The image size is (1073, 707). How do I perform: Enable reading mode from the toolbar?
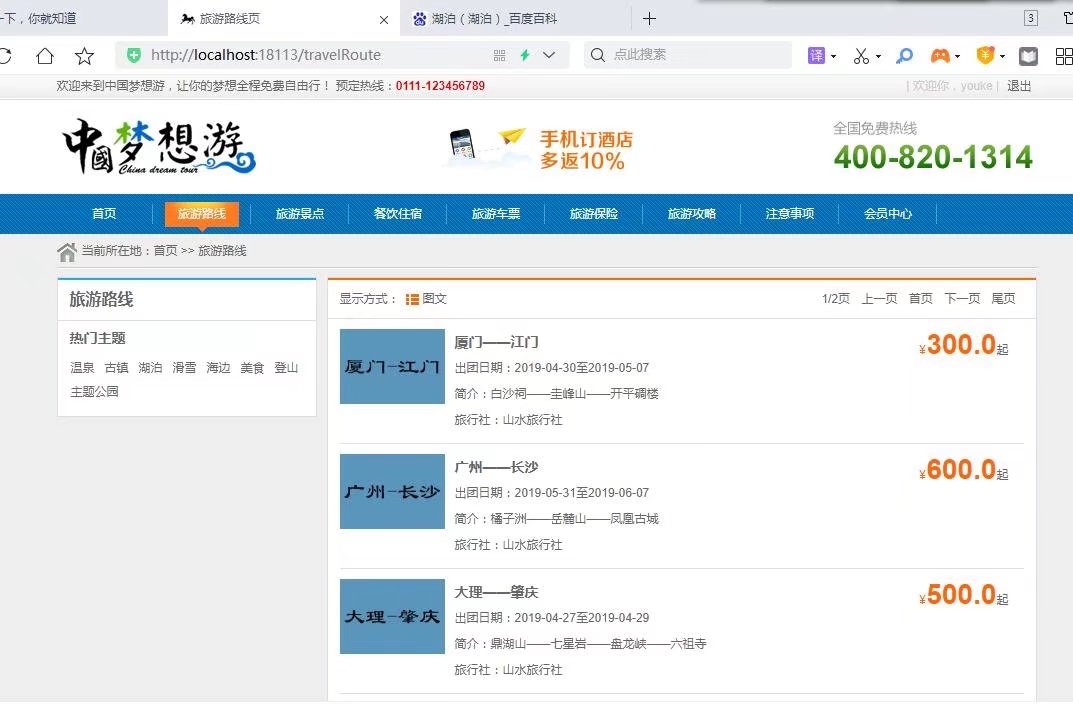(1029, 55)
